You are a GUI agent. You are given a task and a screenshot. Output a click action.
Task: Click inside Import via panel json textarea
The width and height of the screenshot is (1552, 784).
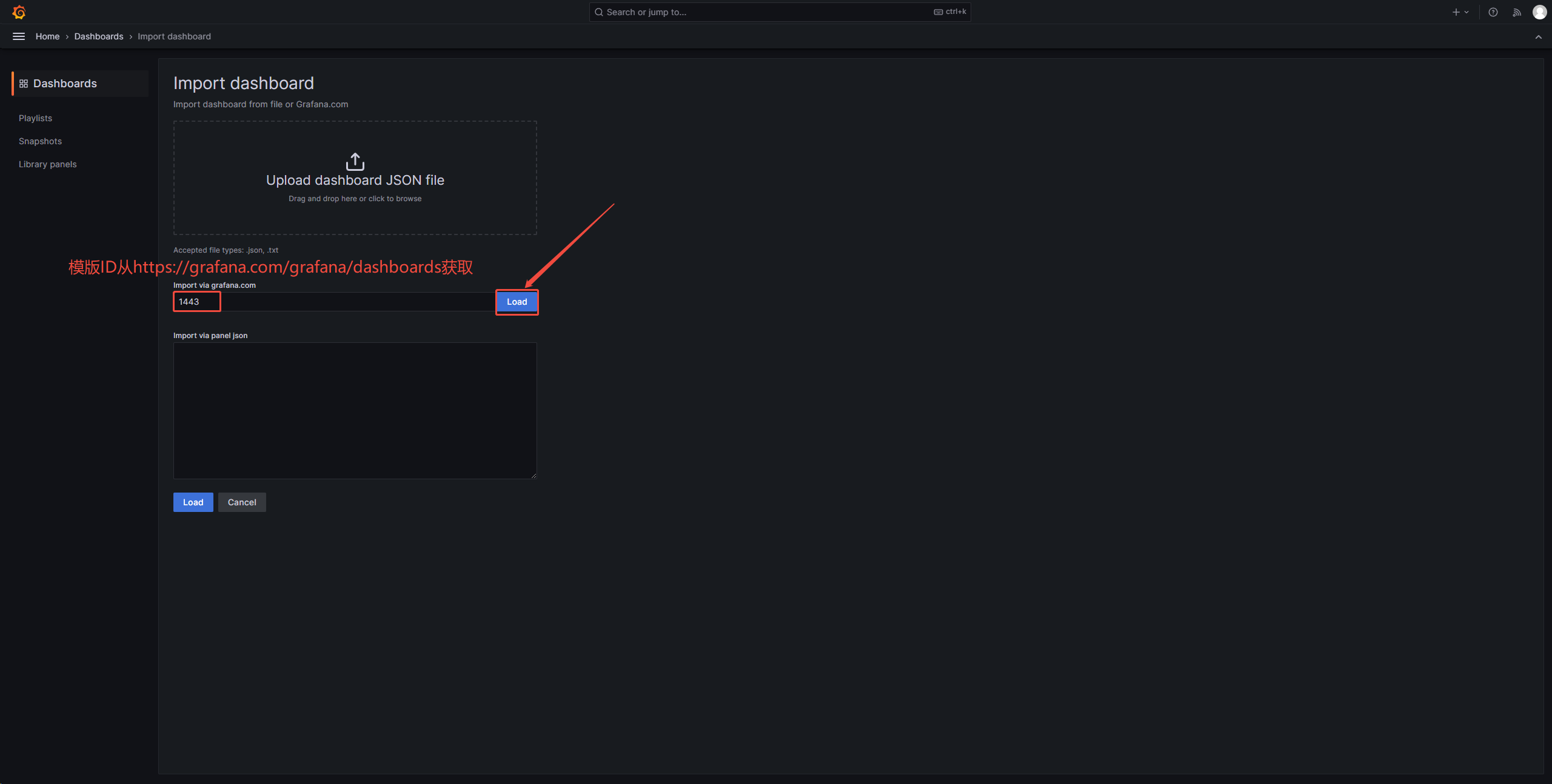point(355,411)
